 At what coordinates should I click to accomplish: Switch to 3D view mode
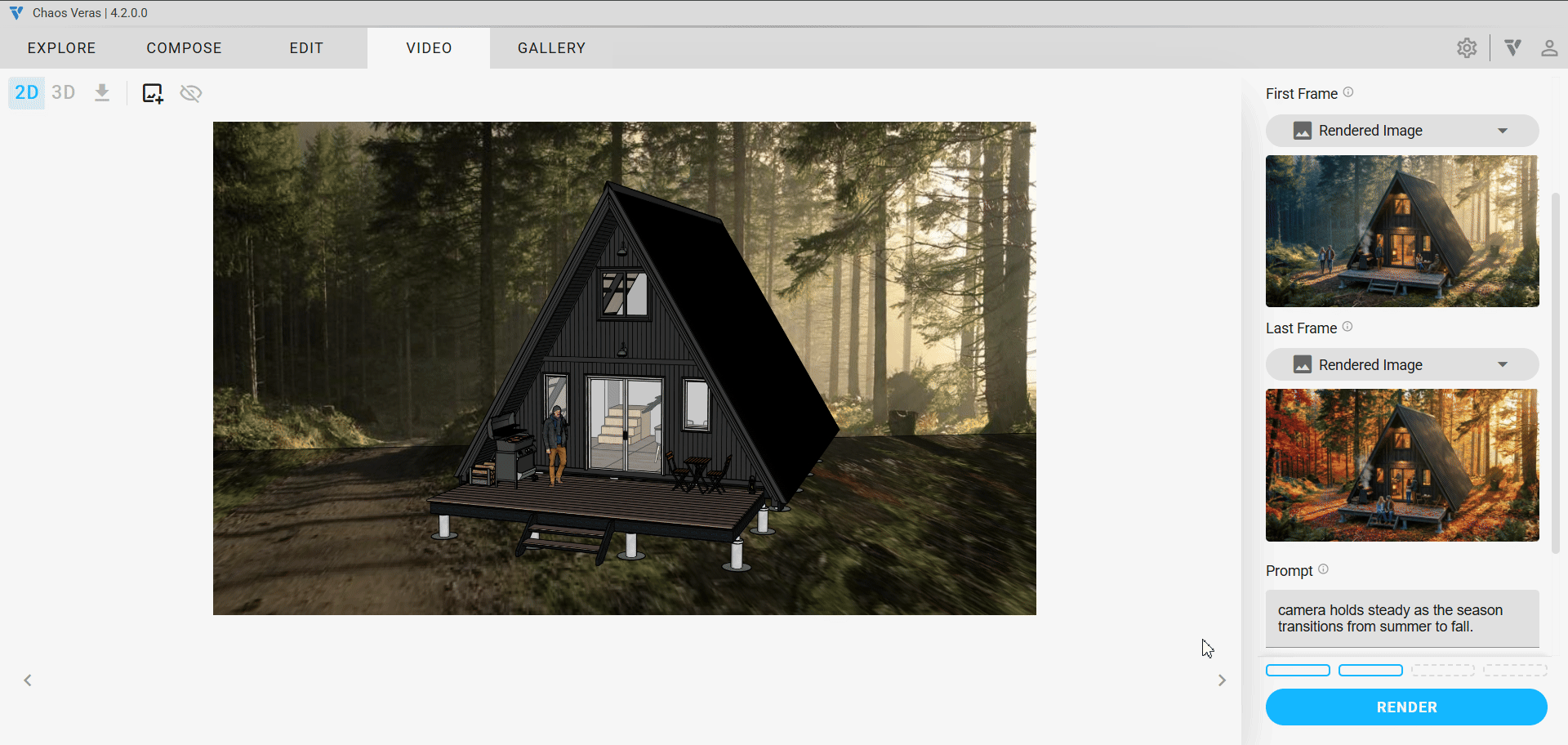pyautogui.click(x=63, y=92)
